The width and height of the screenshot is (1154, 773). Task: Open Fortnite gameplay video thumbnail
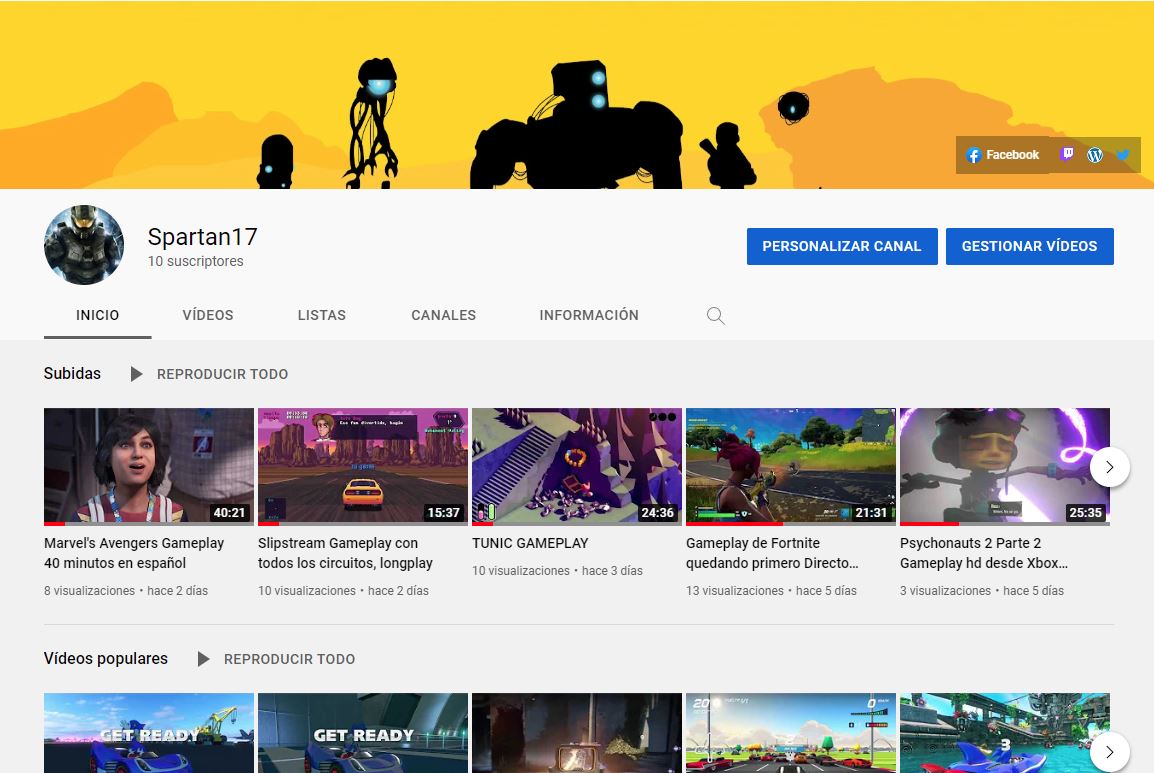click(791, 467)
